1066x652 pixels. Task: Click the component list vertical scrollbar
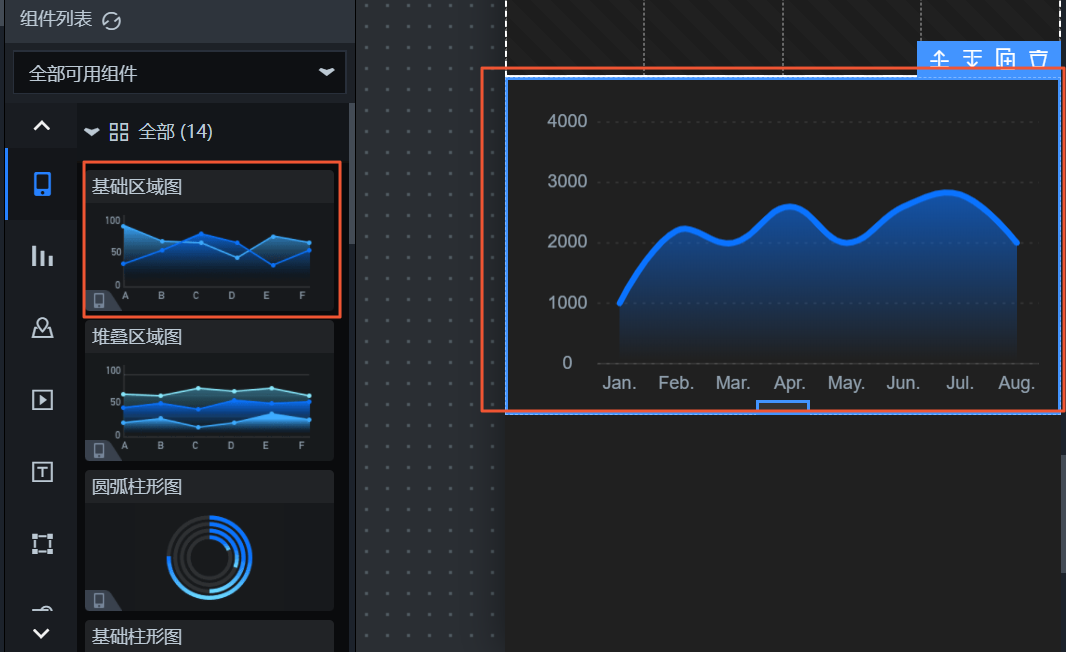point(351,173)
